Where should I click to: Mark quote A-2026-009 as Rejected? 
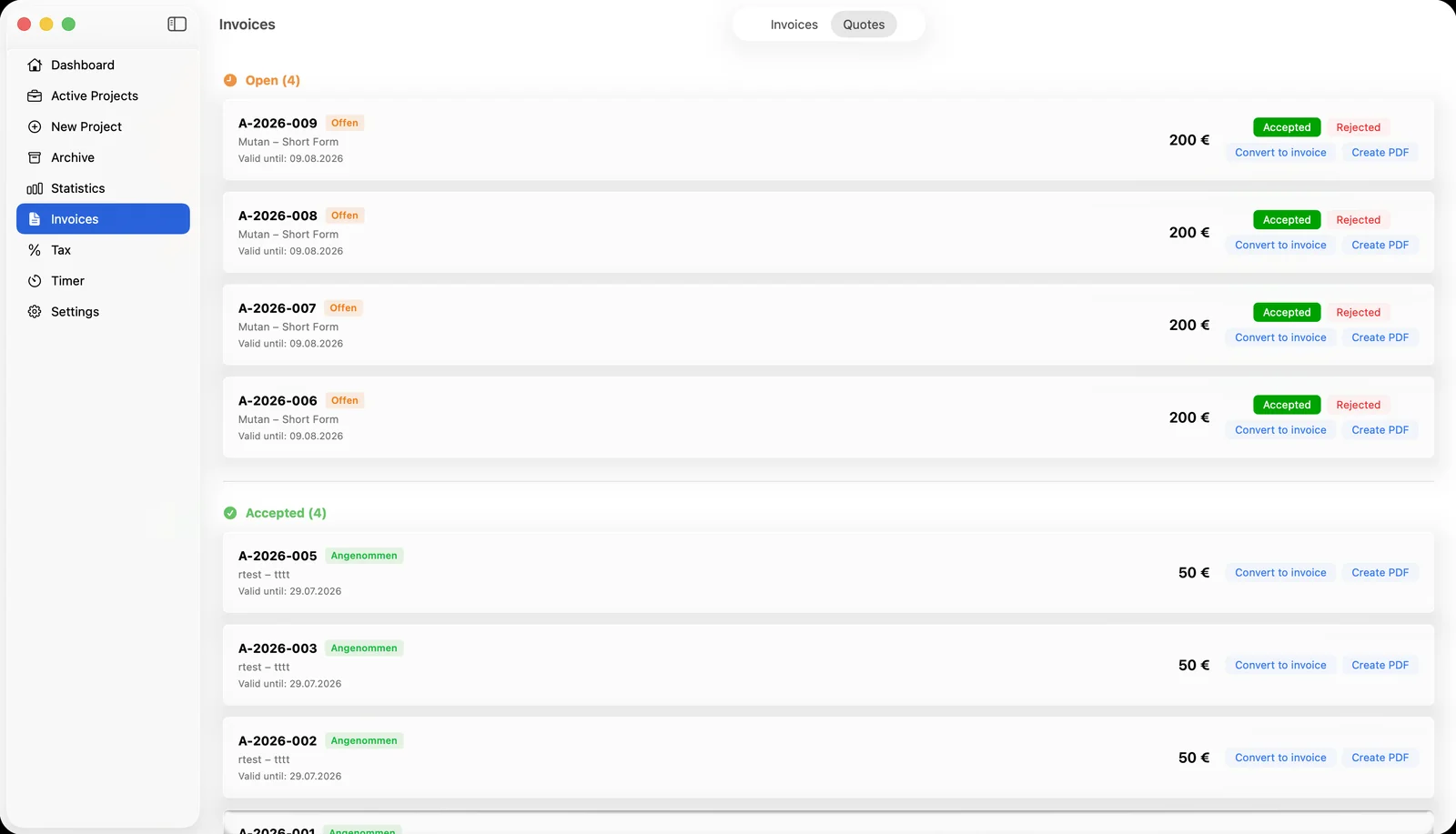[x=1358, y=127]
